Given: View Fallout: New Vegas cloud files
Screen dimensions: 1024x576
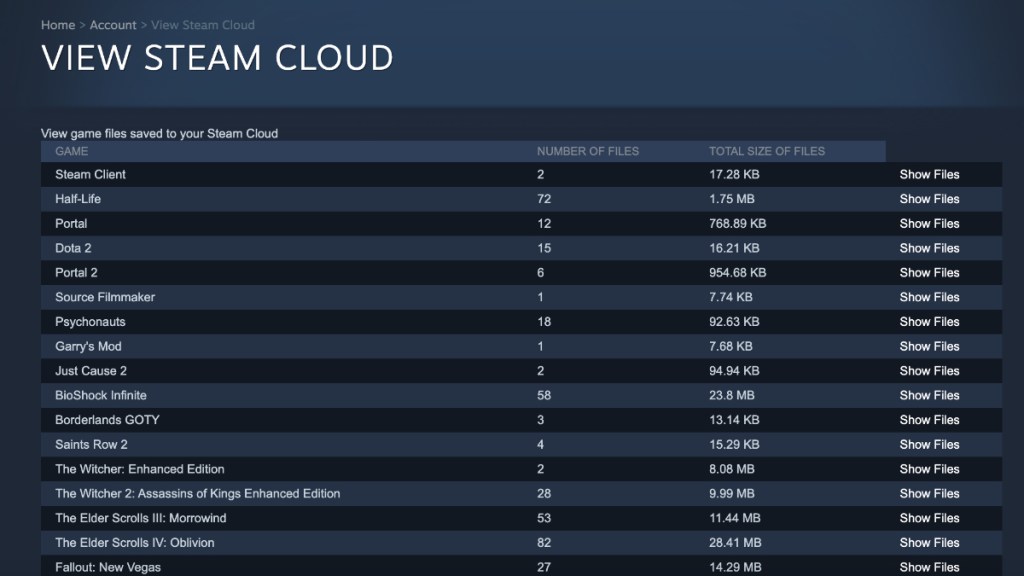Looking at the screenshot, I should 929,567.
